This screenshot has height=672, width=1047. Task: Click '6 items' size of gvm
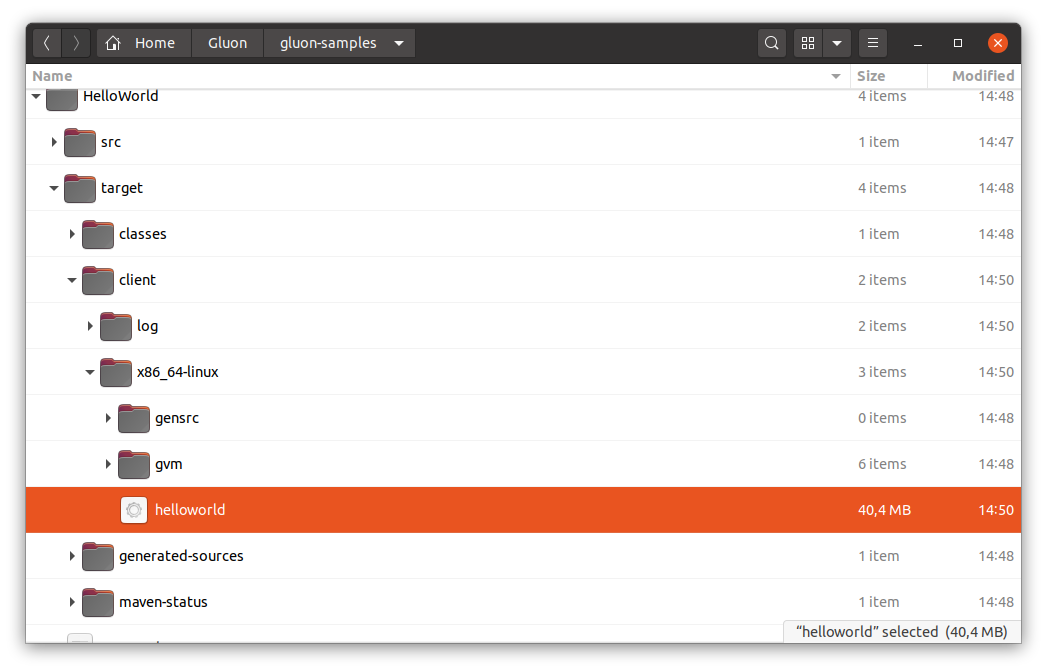[882, 464]
